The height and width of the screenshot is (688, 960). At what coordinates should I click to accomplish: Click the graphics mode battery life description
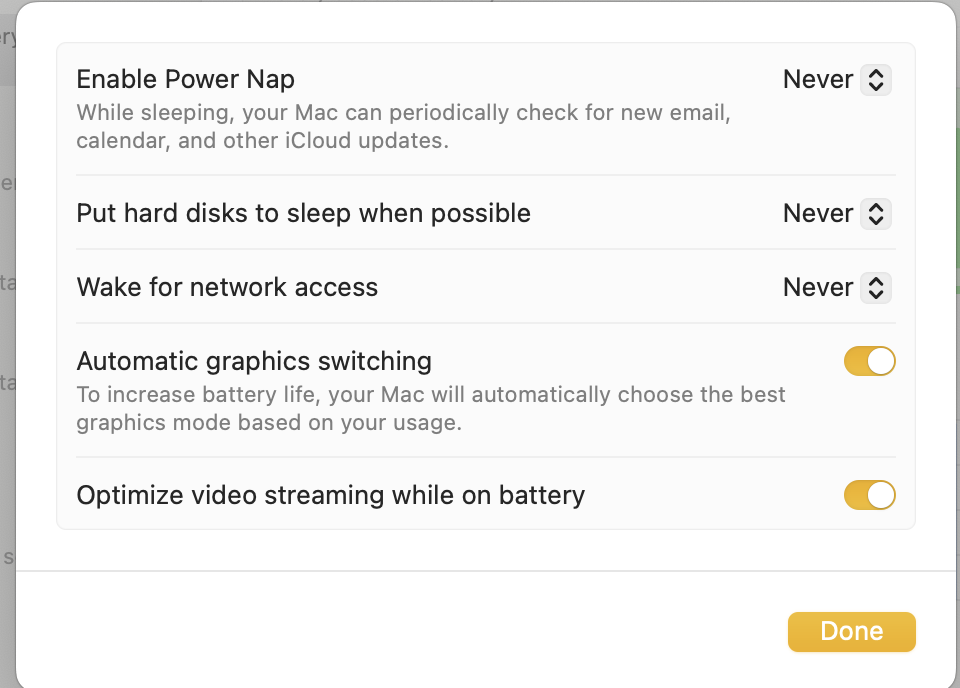tap(430, 408)
